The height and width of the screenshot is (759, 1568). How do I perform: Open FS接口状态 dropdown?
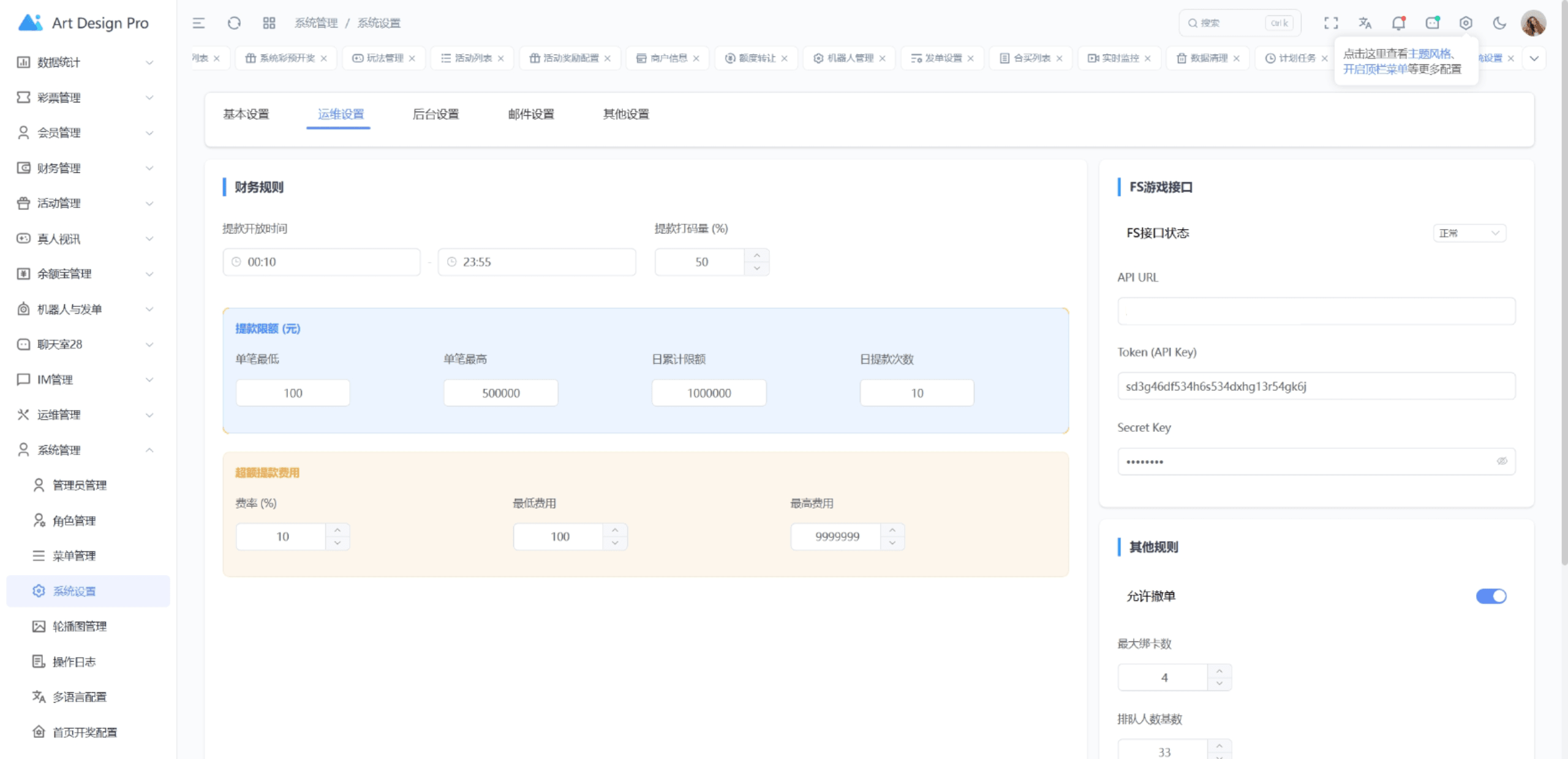pyautogui.click(x=1469, y=233)
